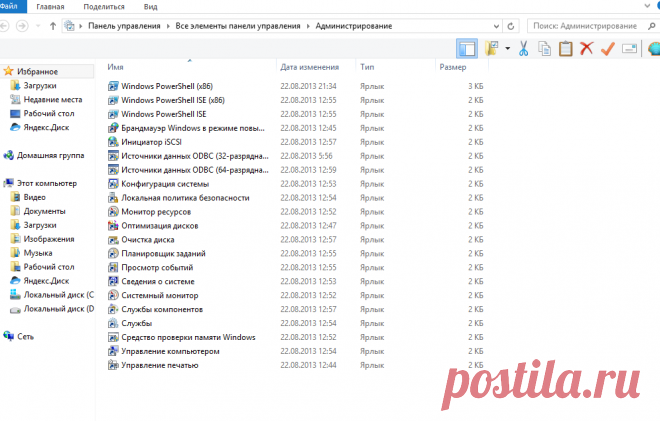This screenshot has width=660, height=421.
Task: Open the Вид ribbon tab
Action: click(150, 7)
